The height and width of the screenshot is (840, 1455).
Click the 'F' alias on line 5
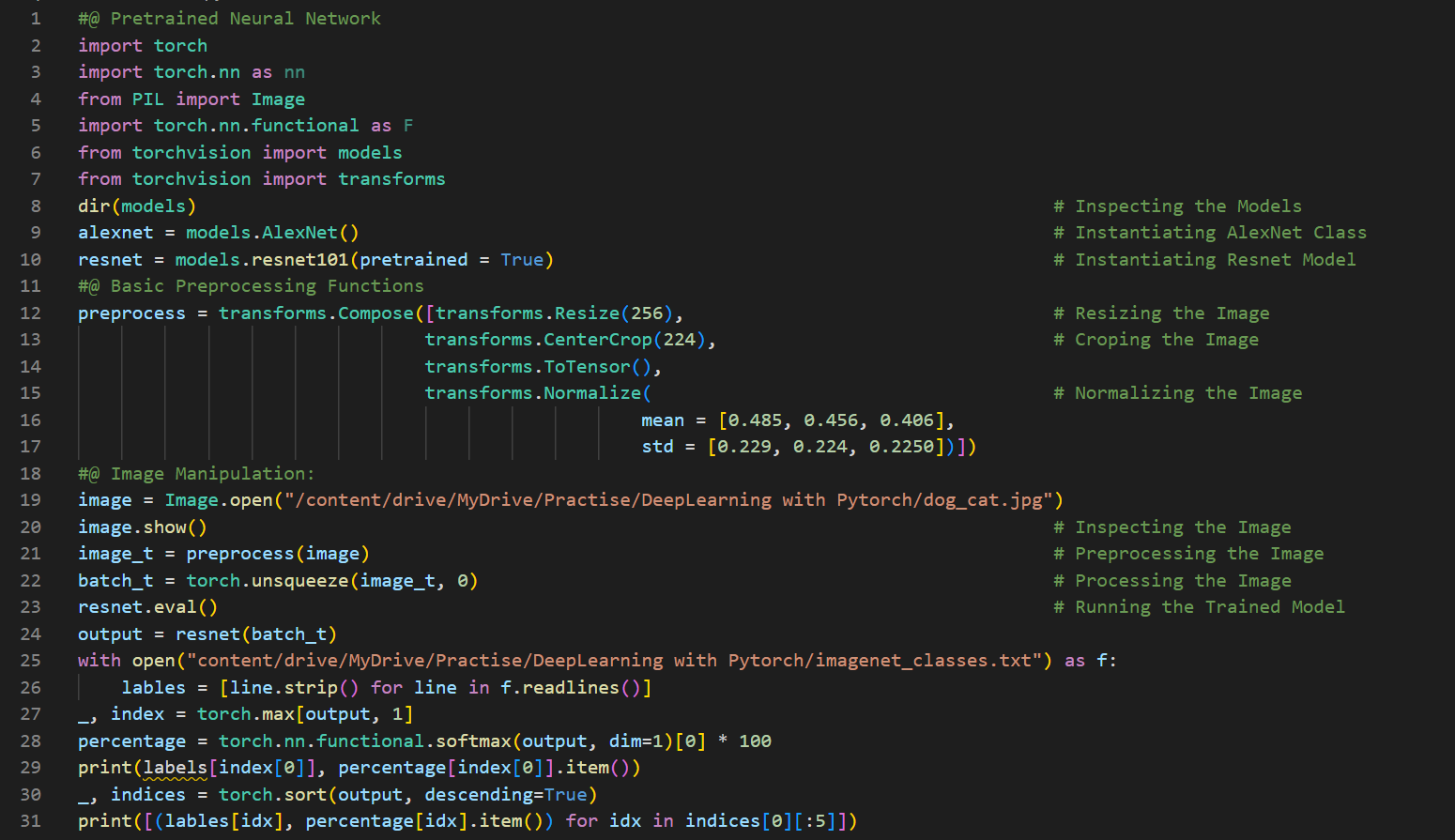pyautogui.click(x=408, y=126)
